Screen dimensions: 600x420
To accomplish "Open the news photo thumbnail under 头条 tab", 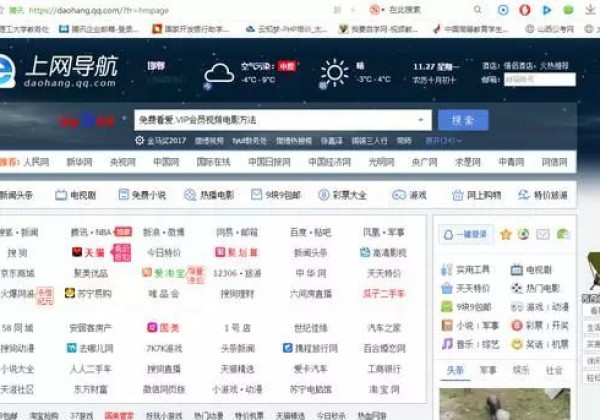I will 505,404.
